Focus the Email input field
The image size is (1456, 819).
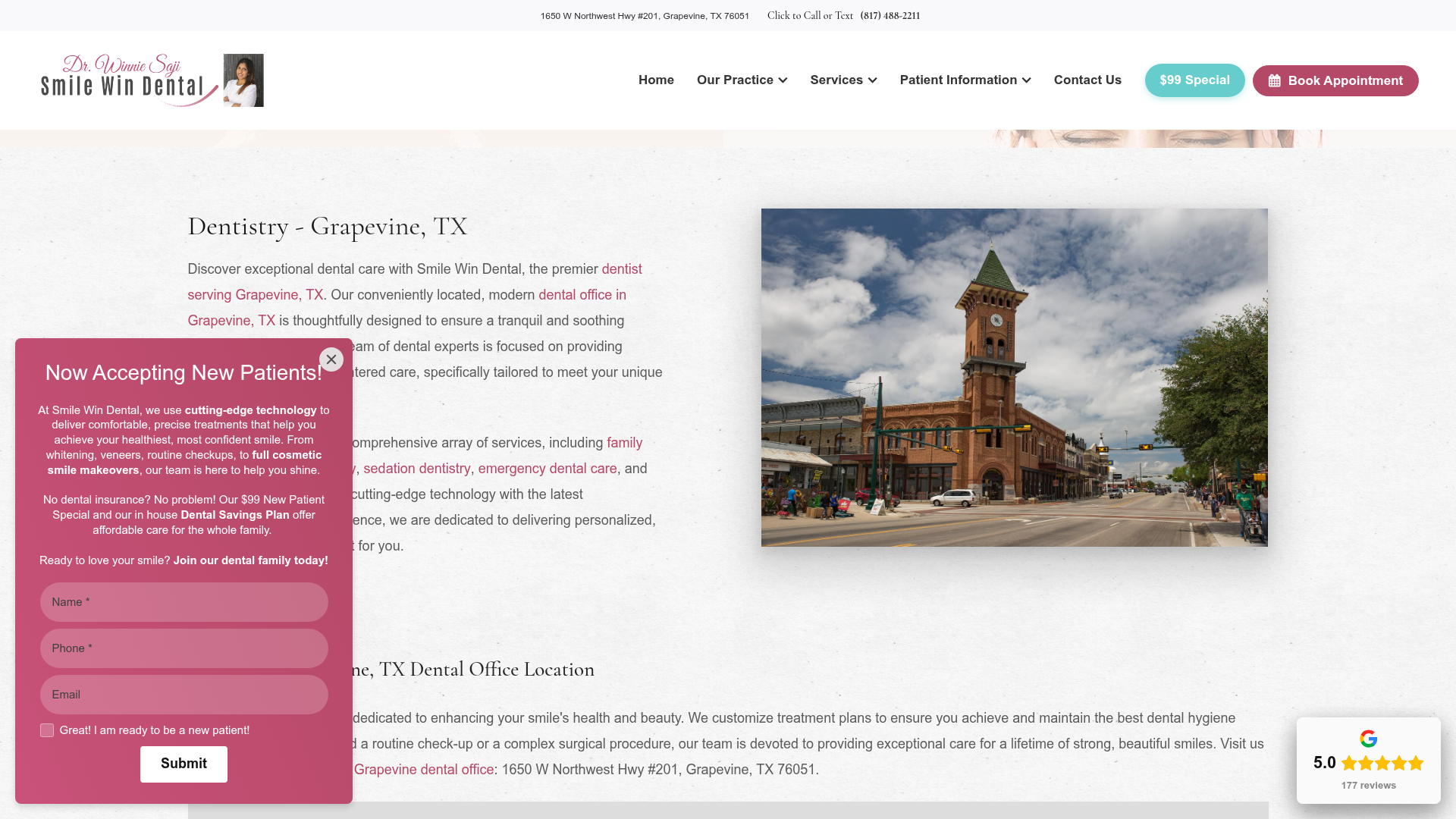point(184,695)
